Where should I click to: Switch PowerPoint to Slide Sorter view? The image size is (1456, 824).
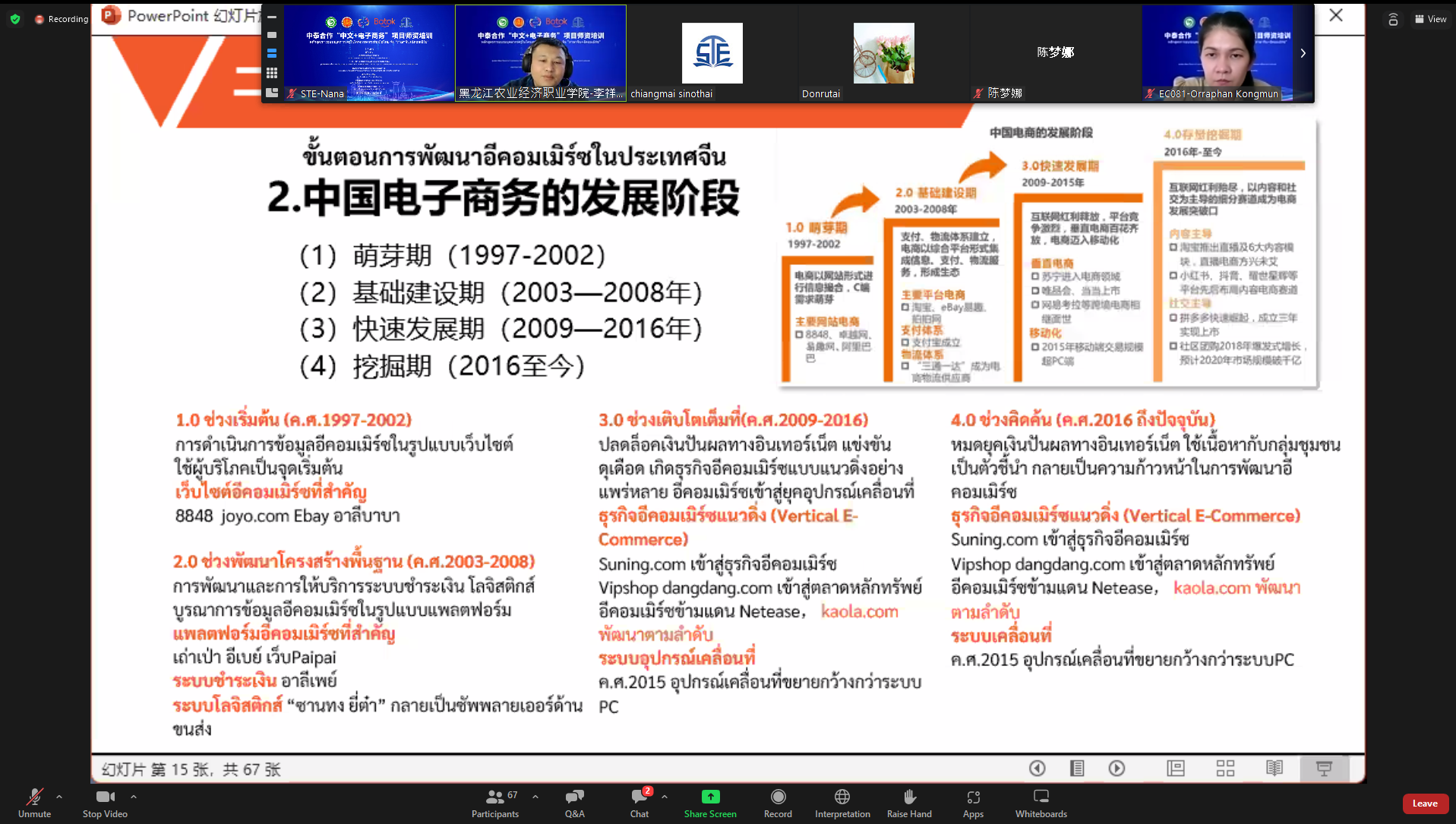(x=1225, y=769)
